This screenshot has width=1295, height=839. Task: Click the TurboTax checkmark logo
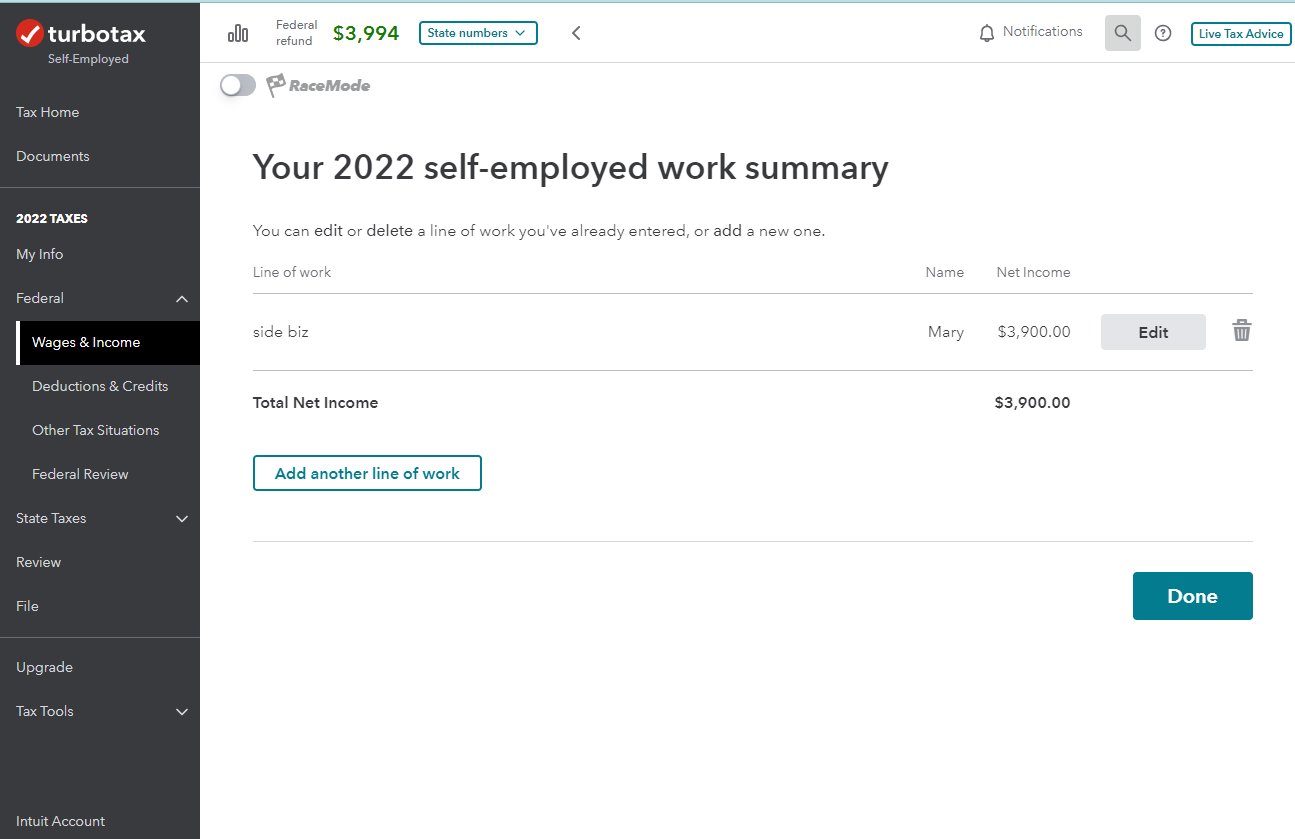(30, 34)
